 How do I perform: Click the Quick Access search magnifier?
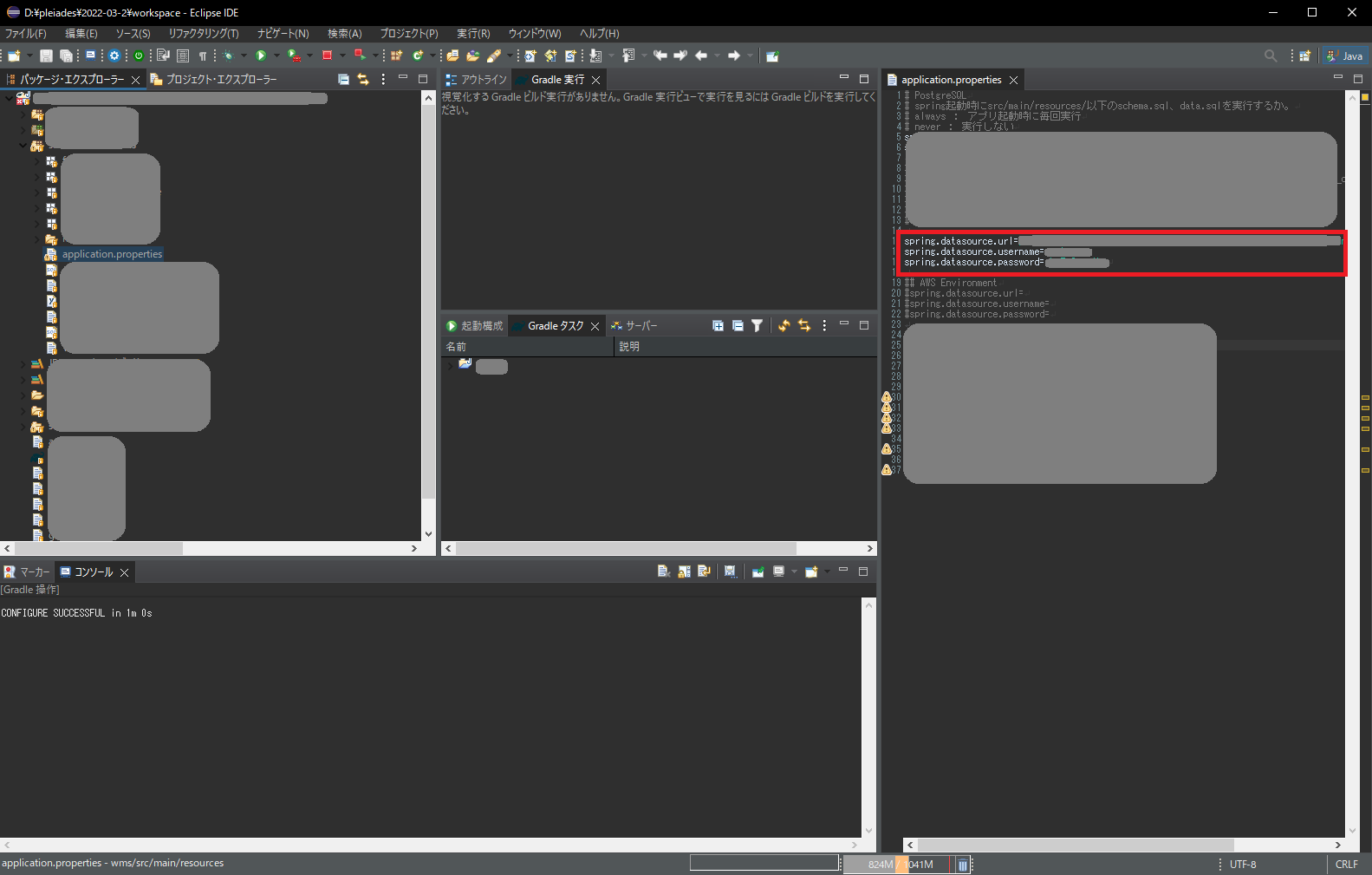[1271, 56]
